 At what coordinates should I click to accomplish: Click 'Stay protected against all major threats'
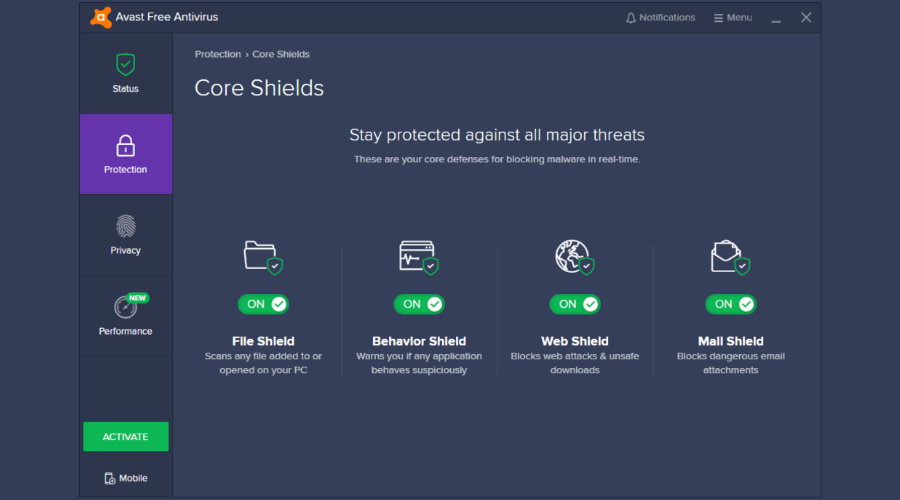(497, 135)
